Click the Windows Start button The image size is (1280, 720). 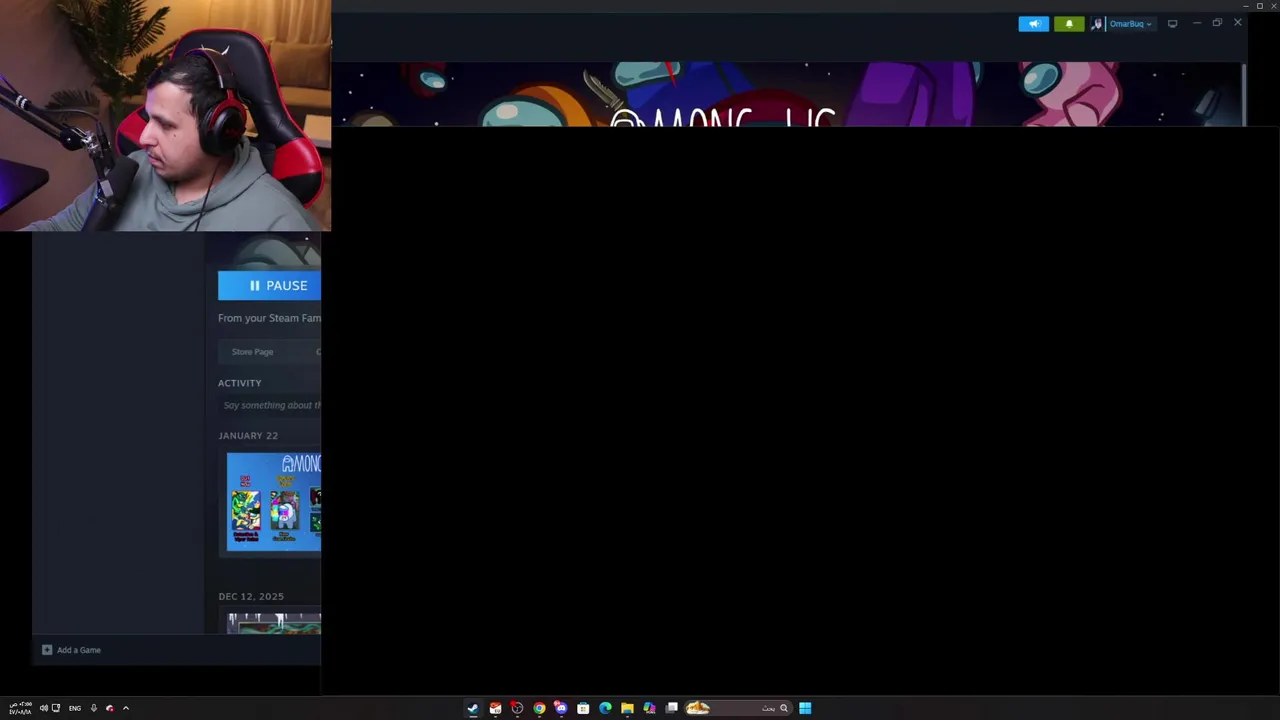coord(805,708)
